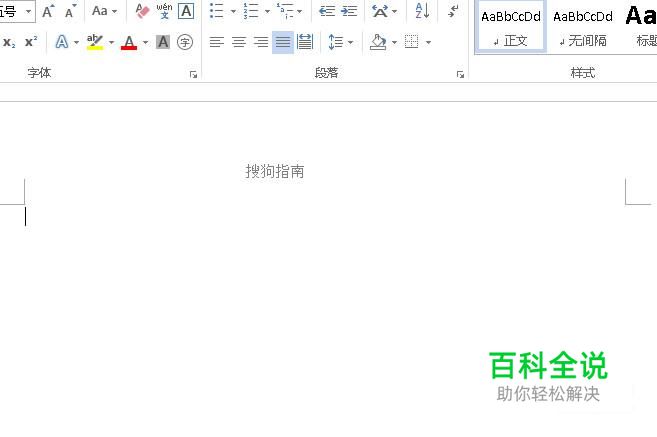Expand multilevel list dropdown arrow

click(x=300, y=11)
